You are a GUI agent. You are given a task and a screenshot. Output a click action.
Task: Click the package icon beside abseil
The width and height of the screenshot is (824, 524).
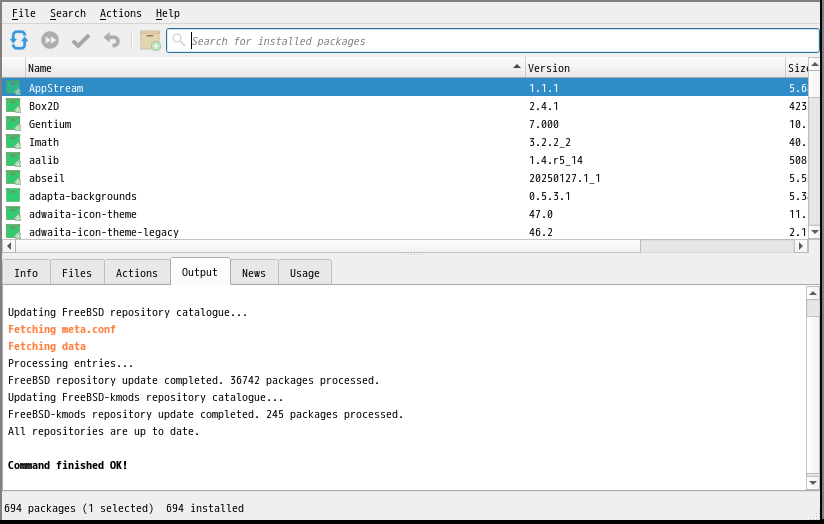pyautogui.click(x=13, y=178)
